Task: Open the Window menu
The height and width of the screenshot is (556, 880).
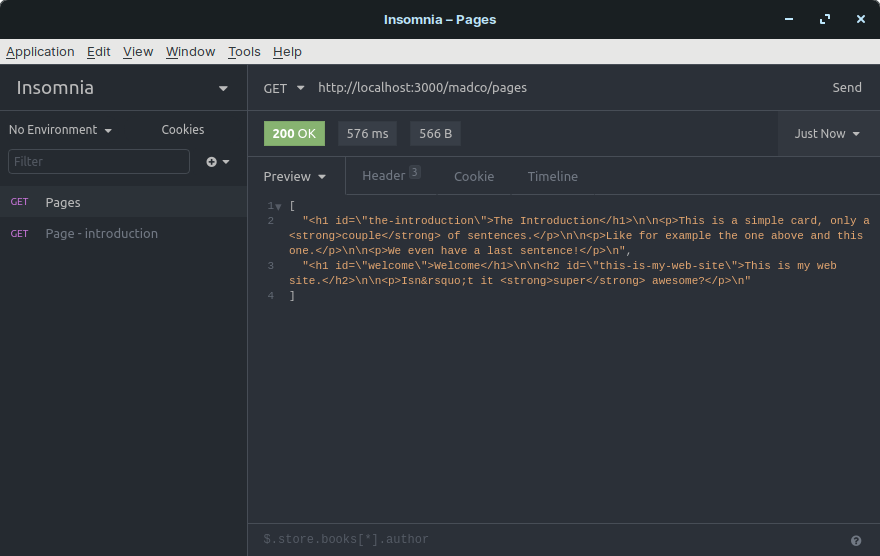Action: pos(190,52)
